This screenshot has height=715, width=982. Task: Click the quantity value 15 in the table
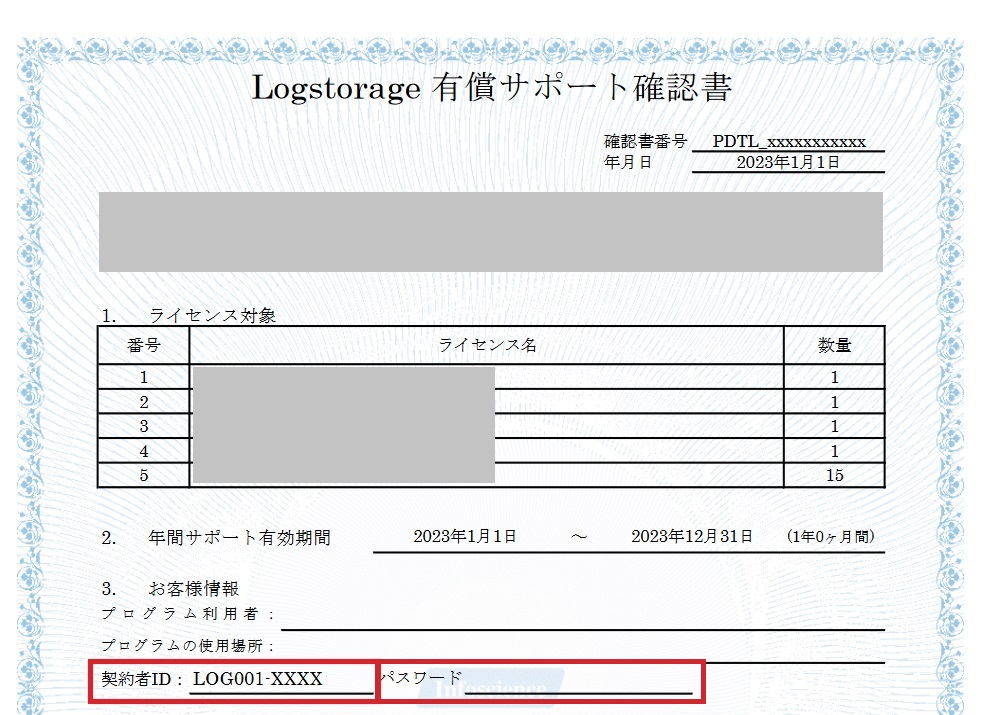point(834,475)
